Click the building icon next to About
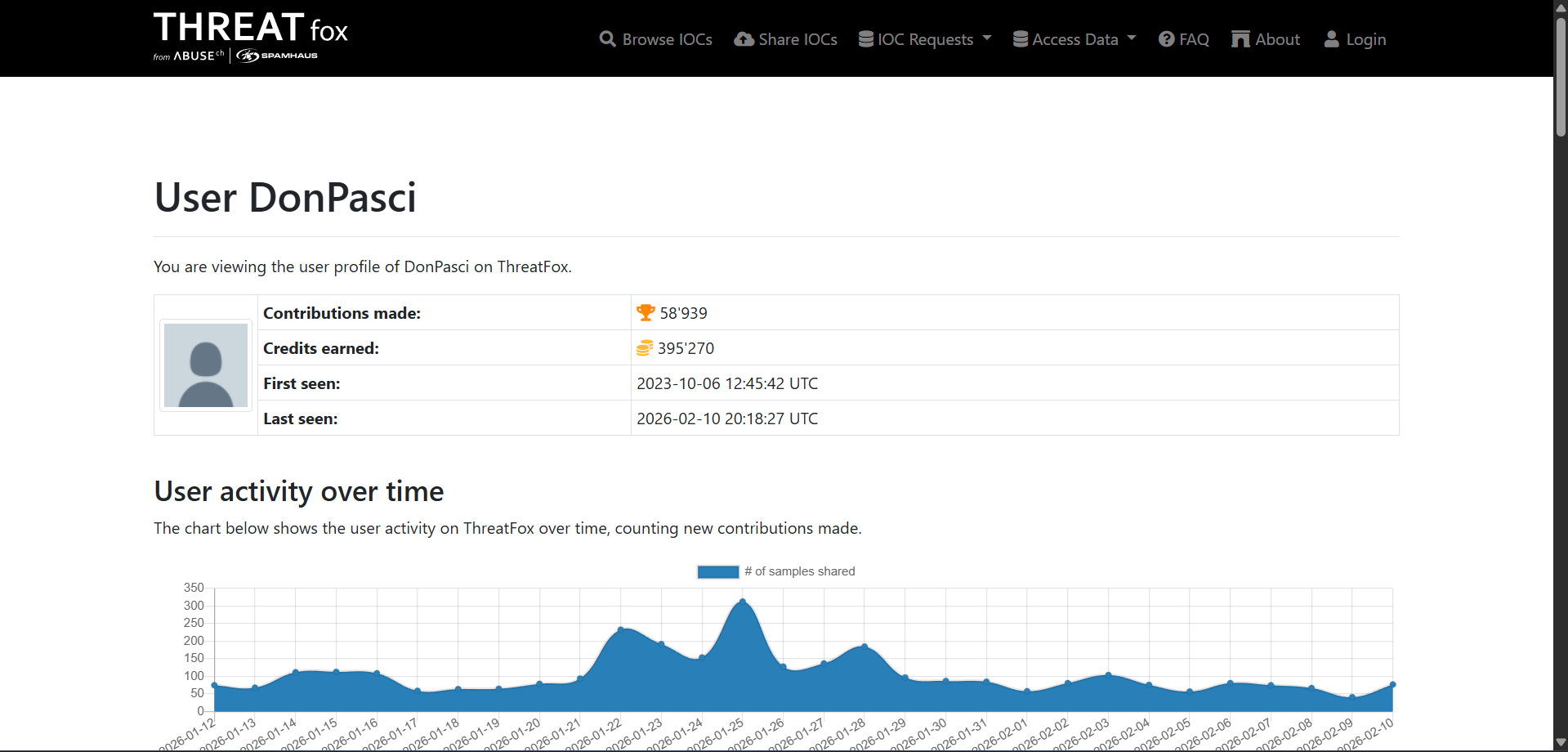The image size is (1568, 752). pos(1240,39)
